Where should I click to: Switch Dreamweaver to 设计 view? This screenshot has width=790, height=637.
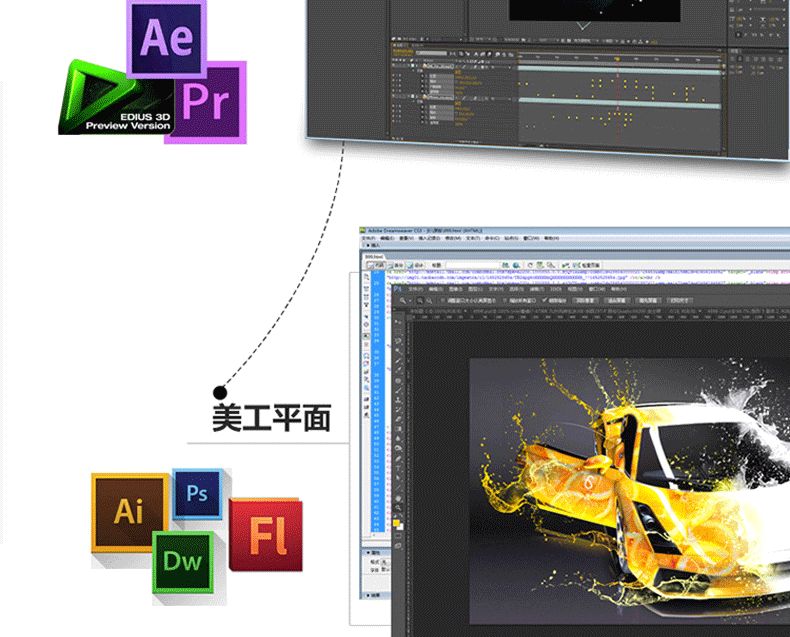point(416,266)
